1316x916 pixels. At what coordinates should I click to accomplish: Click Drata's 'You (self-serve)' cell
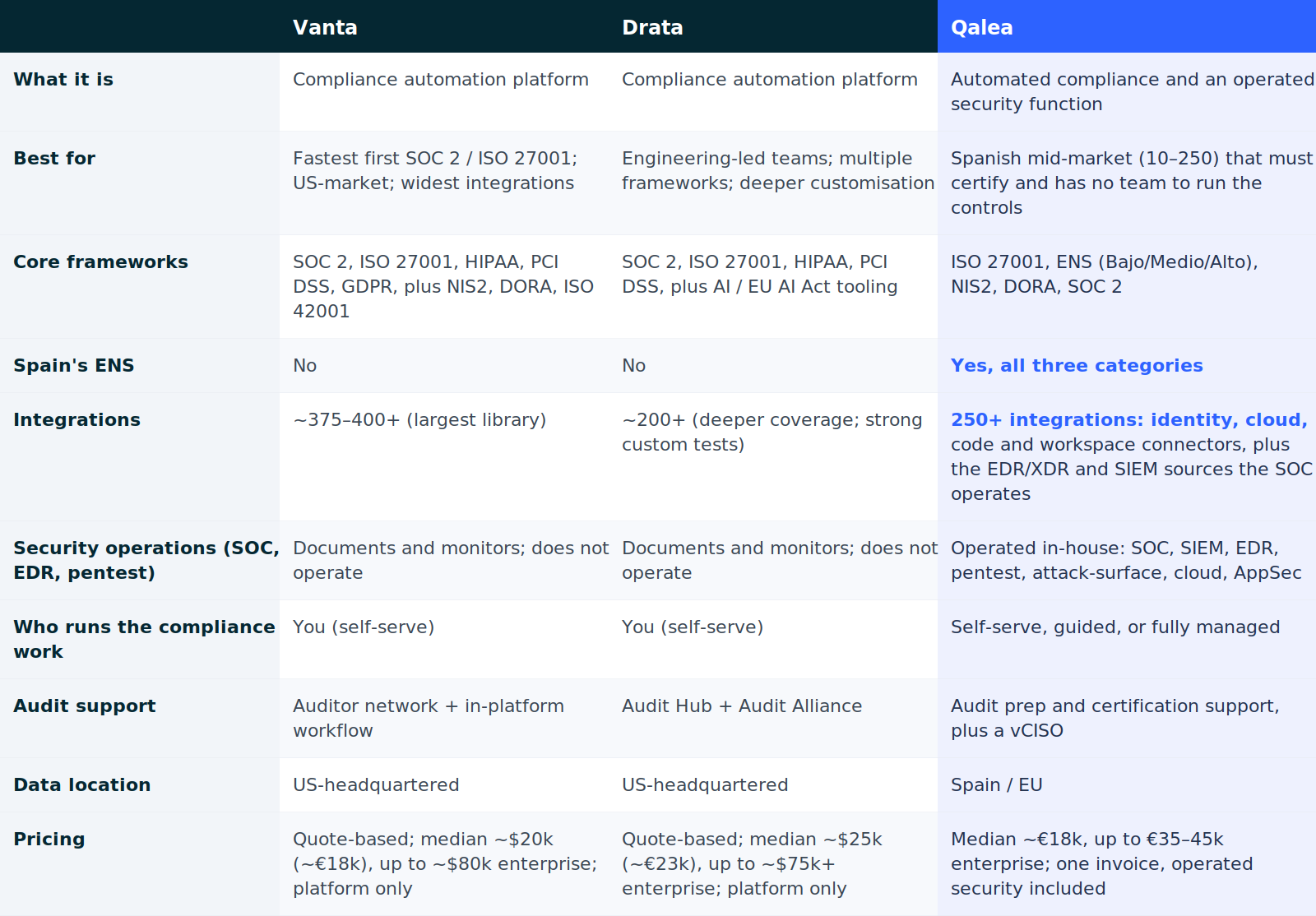pyautogui.click(x=693, y=627)
